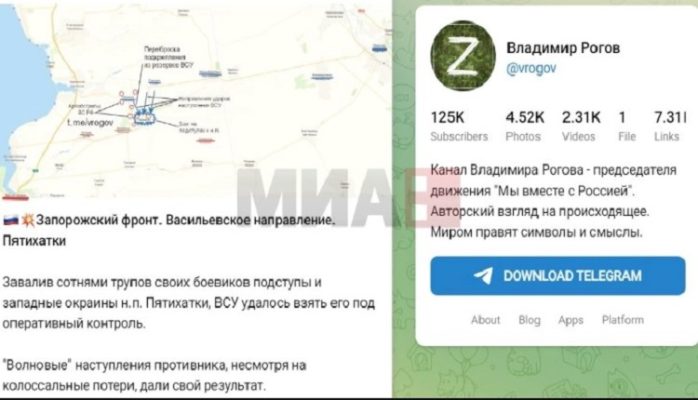This screenshot has width=698, height=400.
Task: Click the Russian flag emoji in post
Action: [11, 220]
